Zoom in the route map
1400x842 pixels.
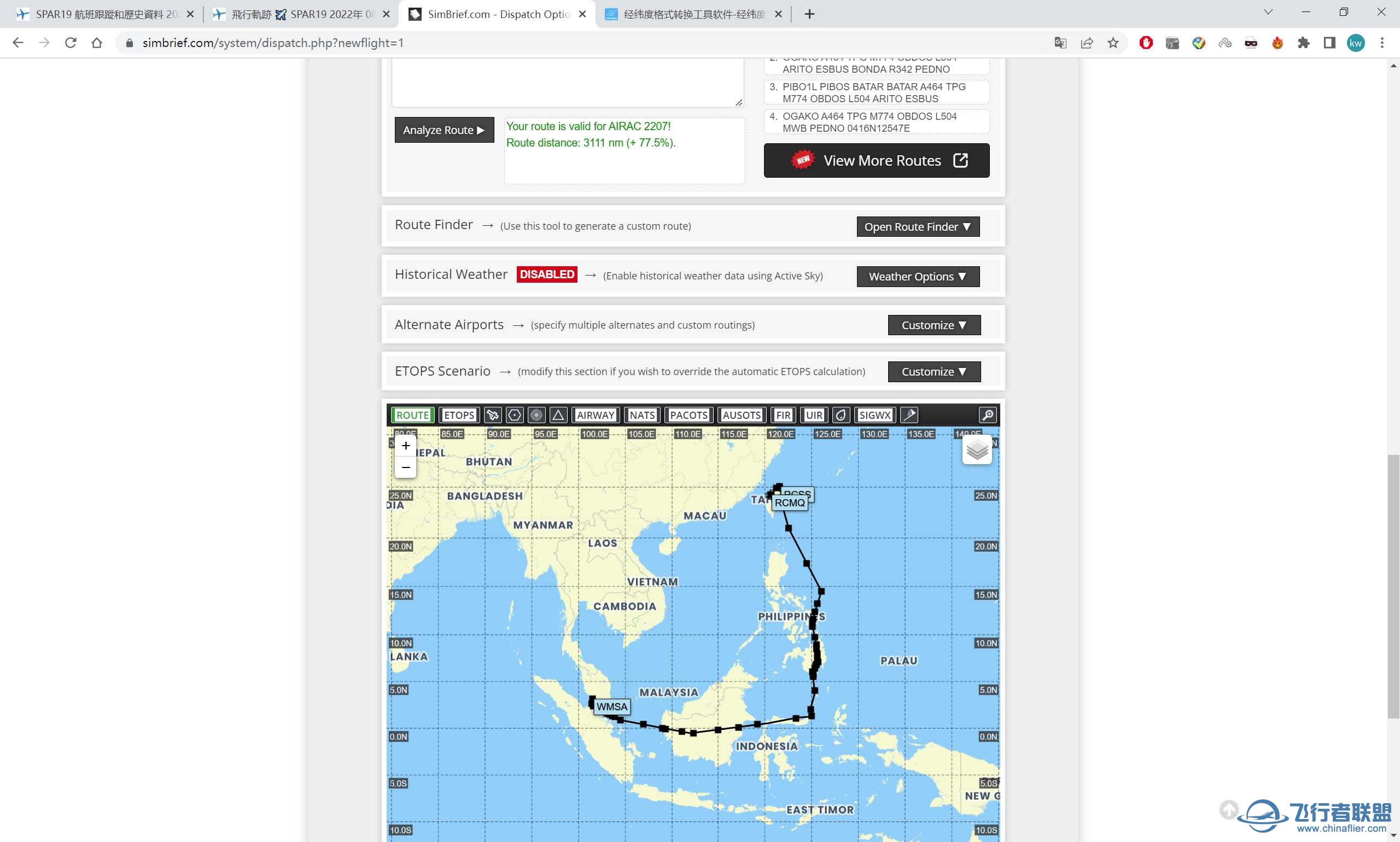[x=406, y=446]
